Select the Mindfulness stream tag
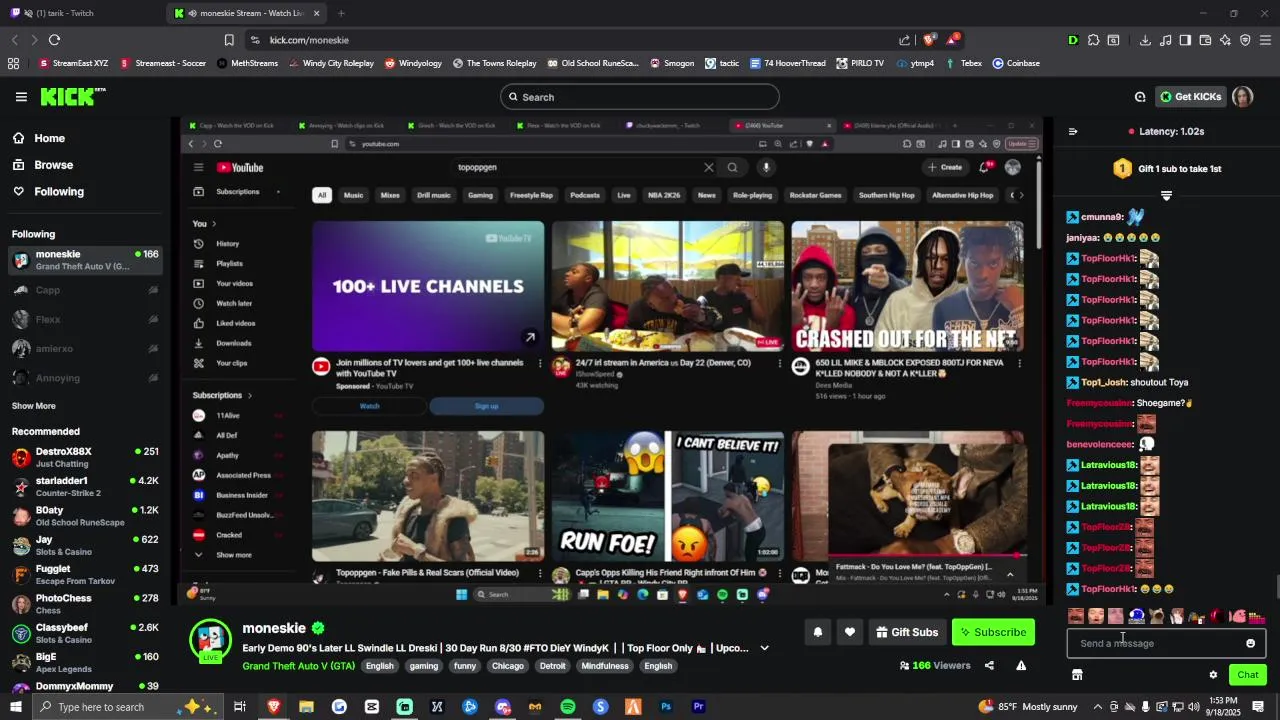The image size is (1280, 720). coord(605,666)
